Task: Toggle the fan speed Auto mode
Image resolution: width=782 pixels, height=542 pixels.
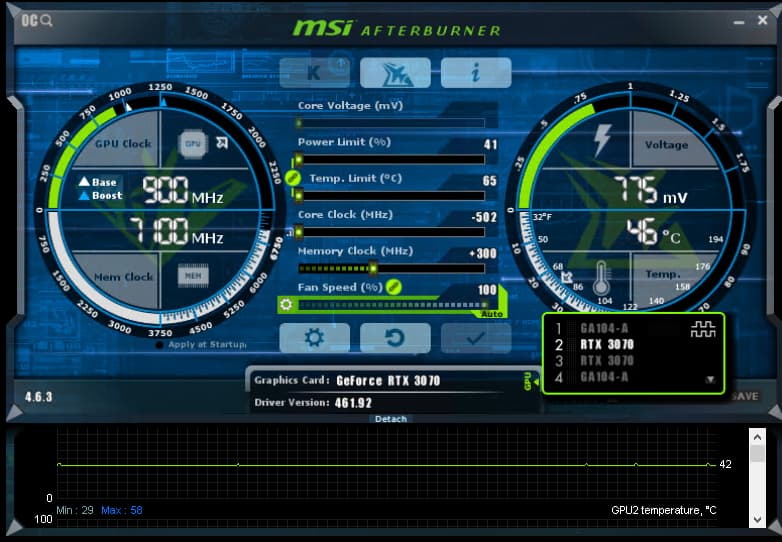Action: (492, 314)
